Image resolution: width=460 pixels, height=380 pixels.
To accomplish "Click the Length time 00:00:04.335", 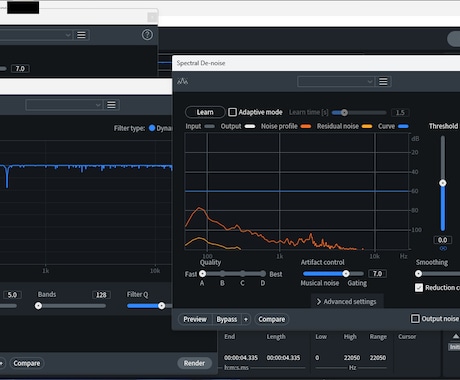I will tap(283, 358).
